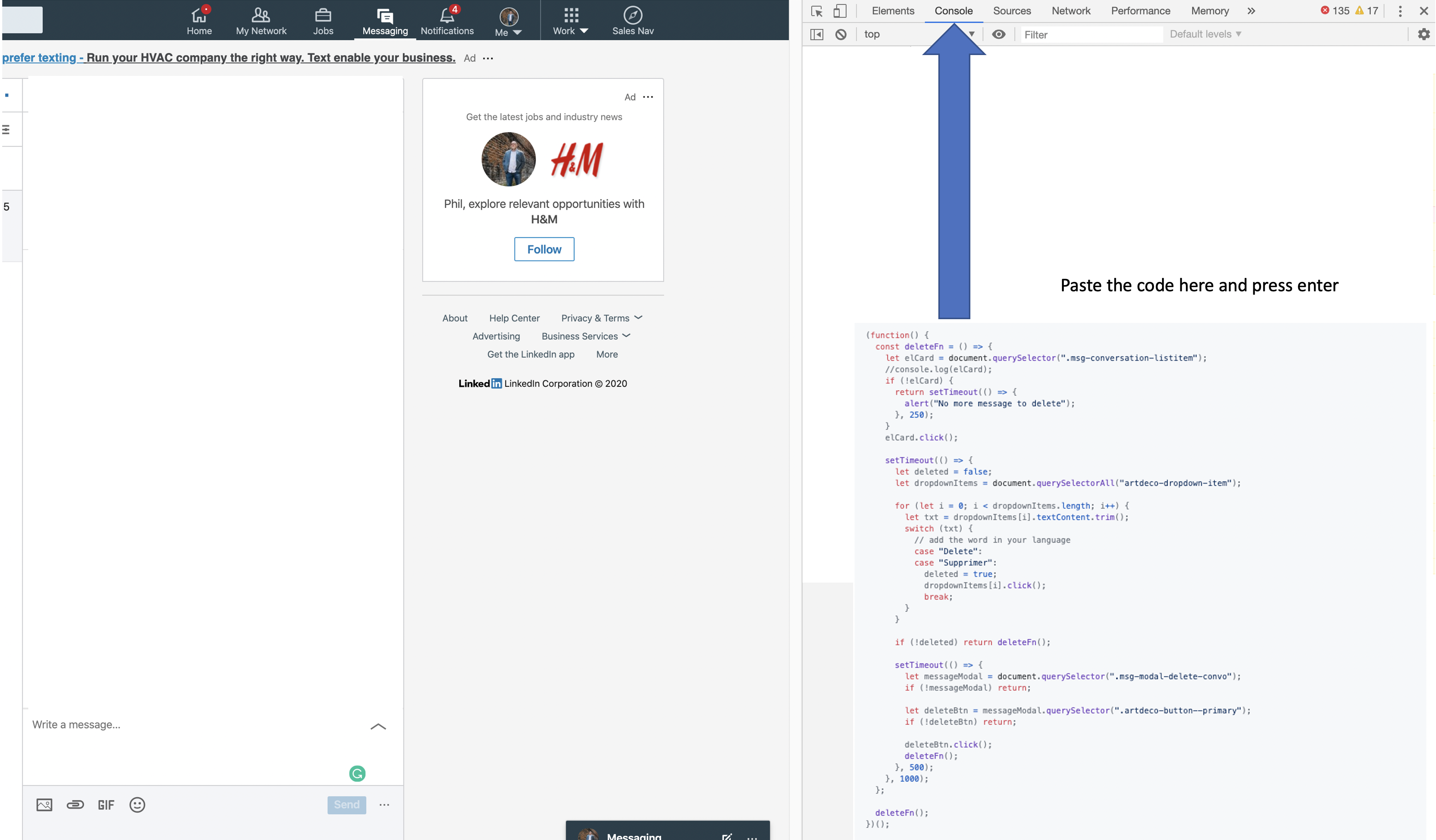The image size is (1436, 840).
Task: Open My Network page
Action: pyautogui.click(x=261, y=20)
